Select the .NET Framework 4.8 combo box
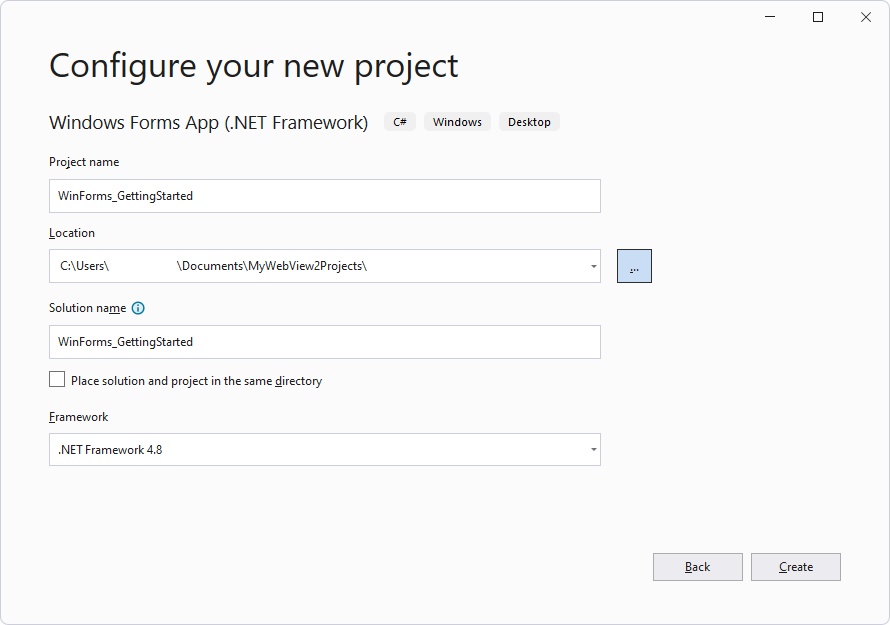This screenshot has width=890, height=625. [x=324, y=449]
